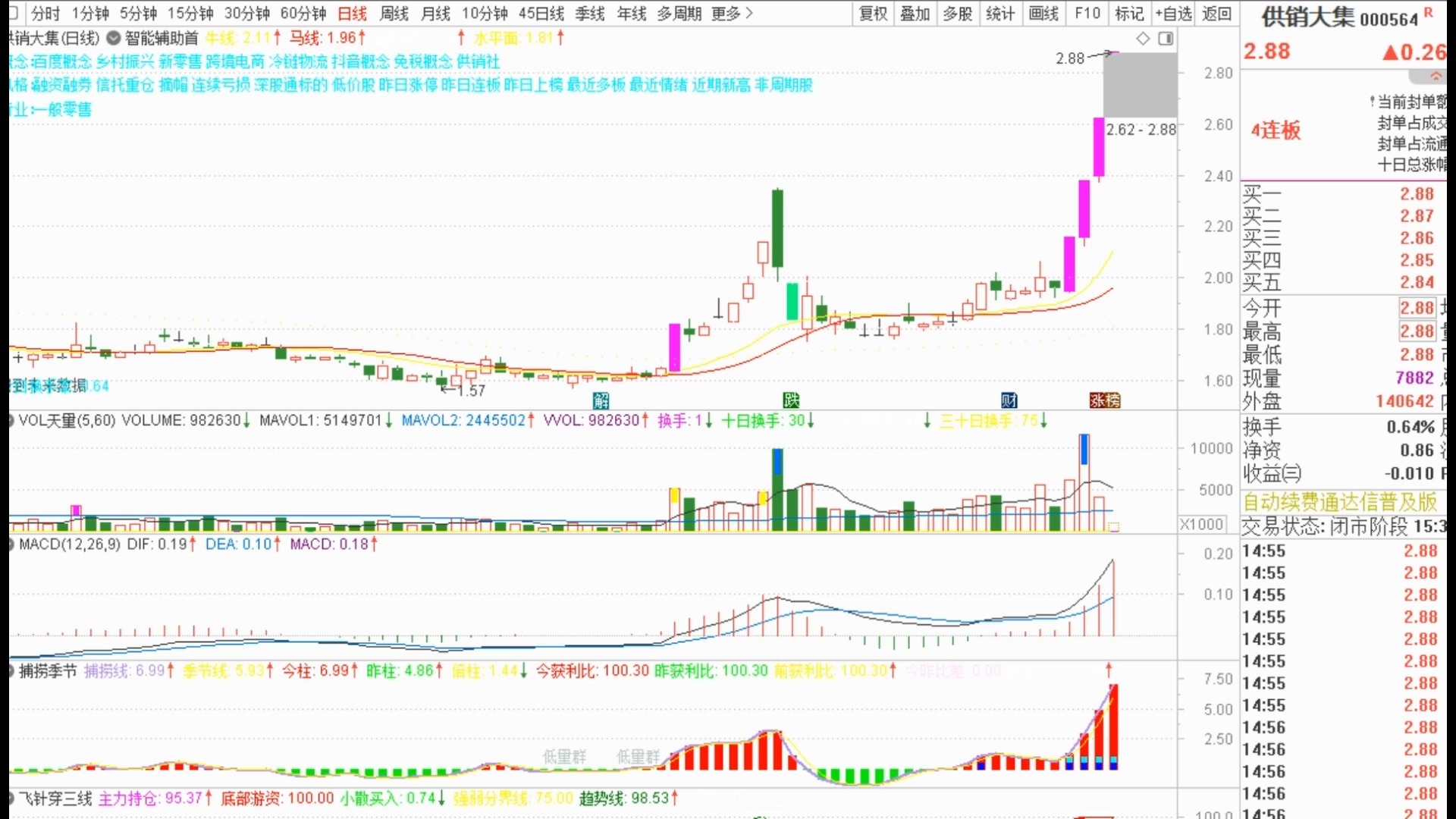Switch to 季线 quarterly chart
Image resolution: width=1456 pixels, height=819 pixels.
click(x=590, y=14)
